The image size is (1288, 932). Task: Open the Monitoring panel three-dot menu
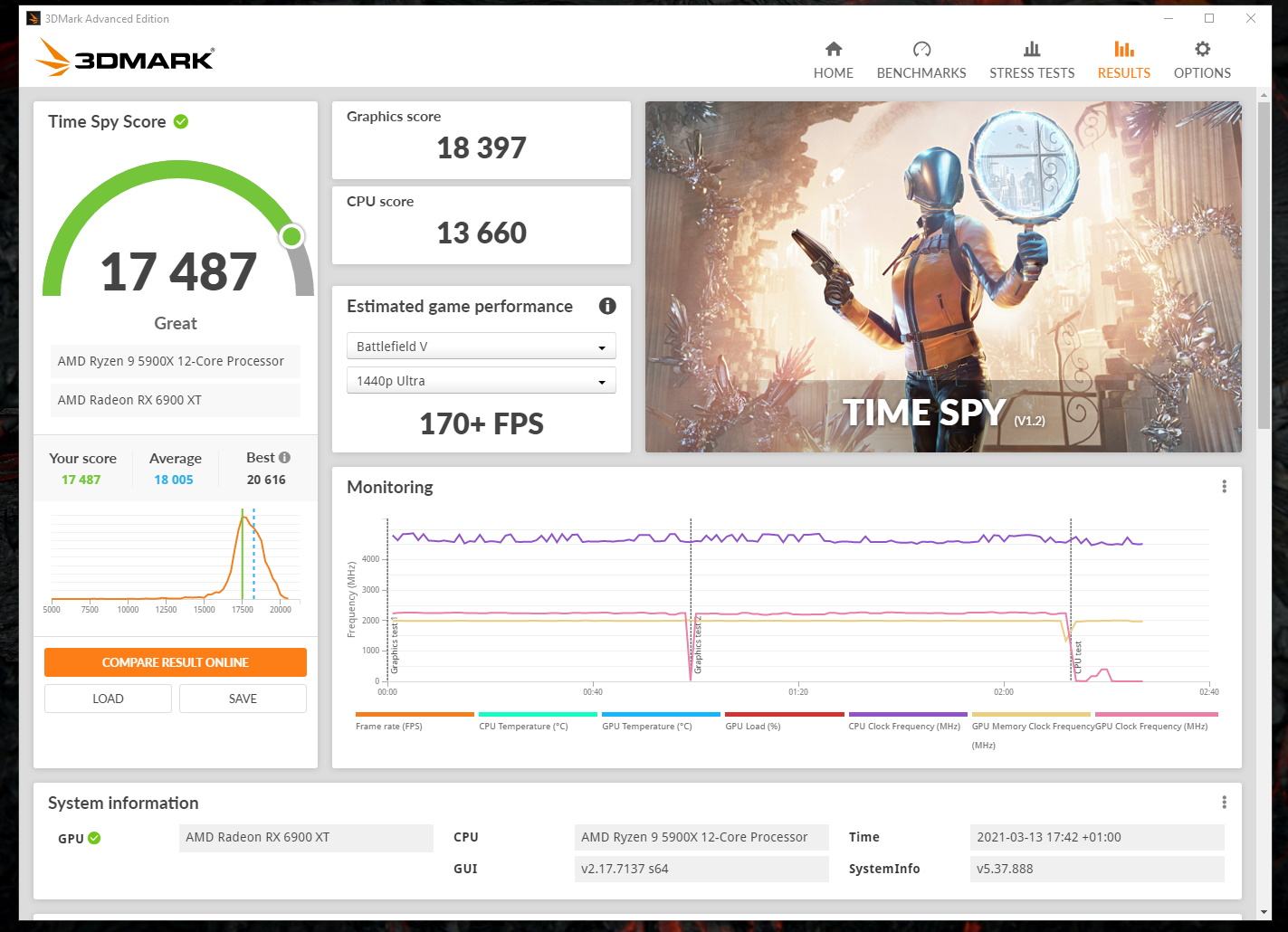1224,487
